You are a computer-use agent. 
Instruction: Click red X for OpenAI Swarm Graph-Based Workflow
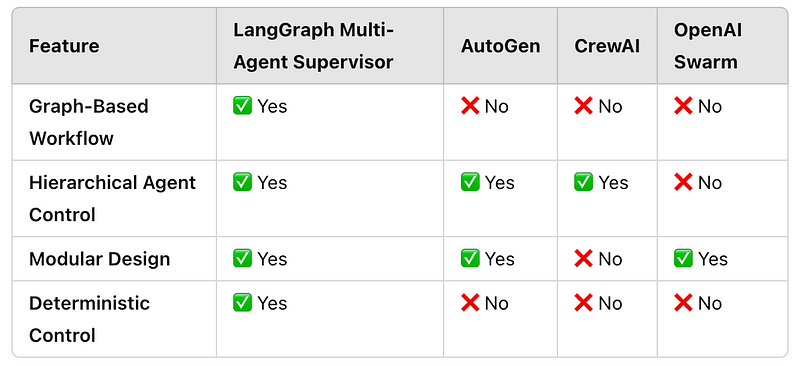point(683,106)
